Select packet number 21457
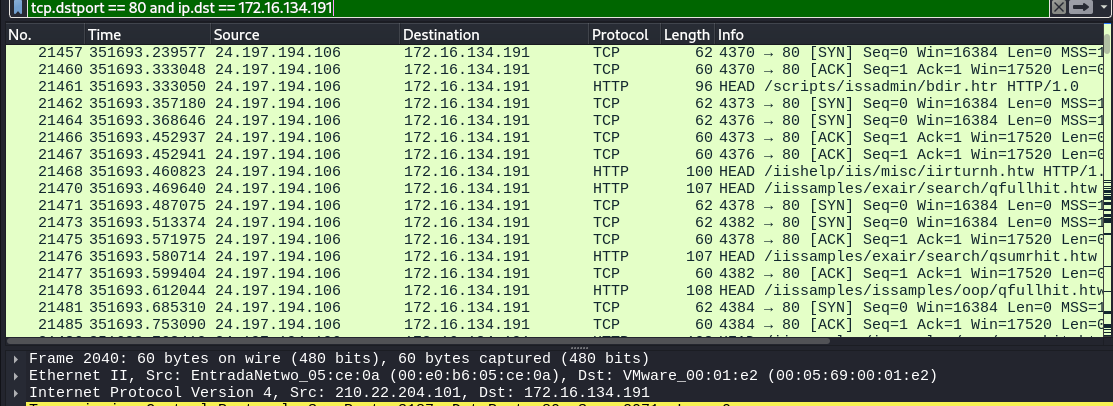This screenshot has height=406, width=1113. point(556,53)
